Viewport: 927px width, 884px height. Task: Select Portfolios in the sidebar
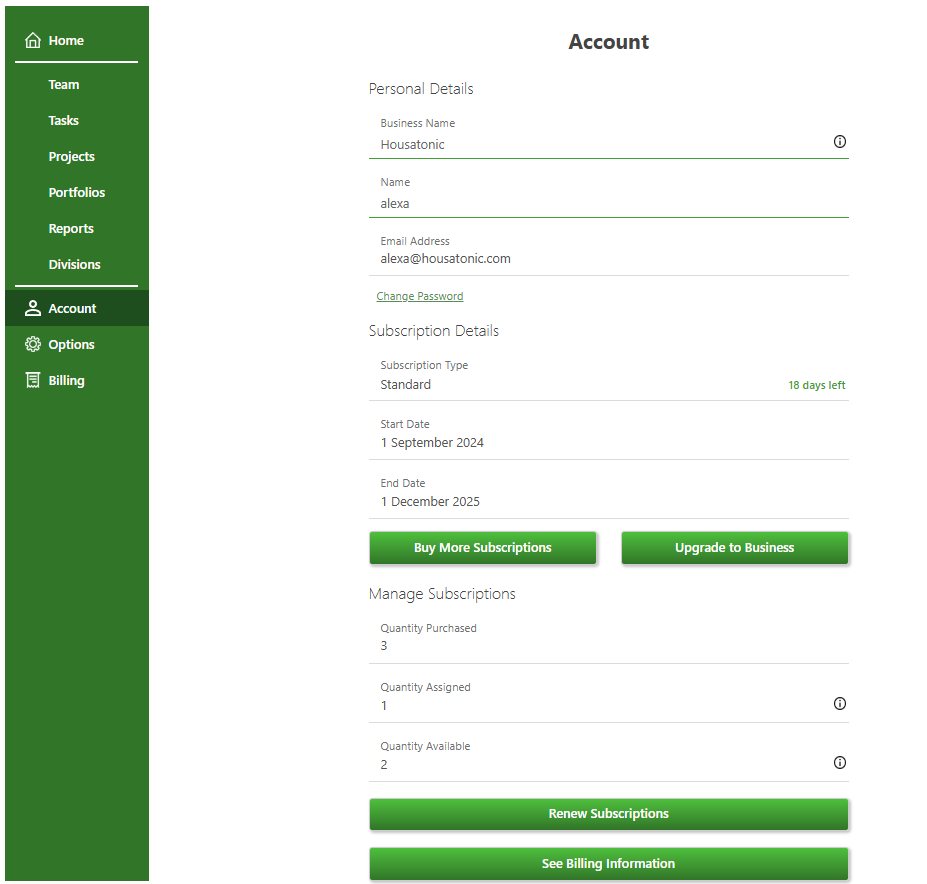(x=77, y=193)
